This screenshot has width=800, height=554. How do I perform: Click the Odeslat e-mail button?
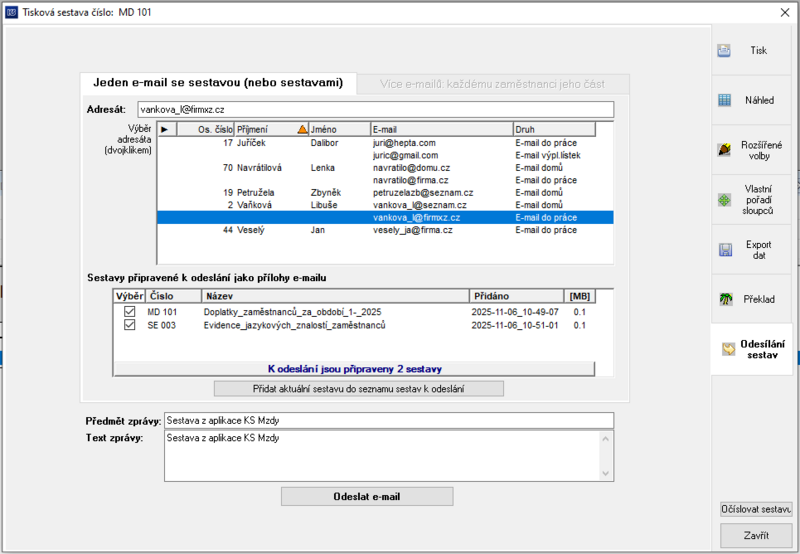pos(367,496)
